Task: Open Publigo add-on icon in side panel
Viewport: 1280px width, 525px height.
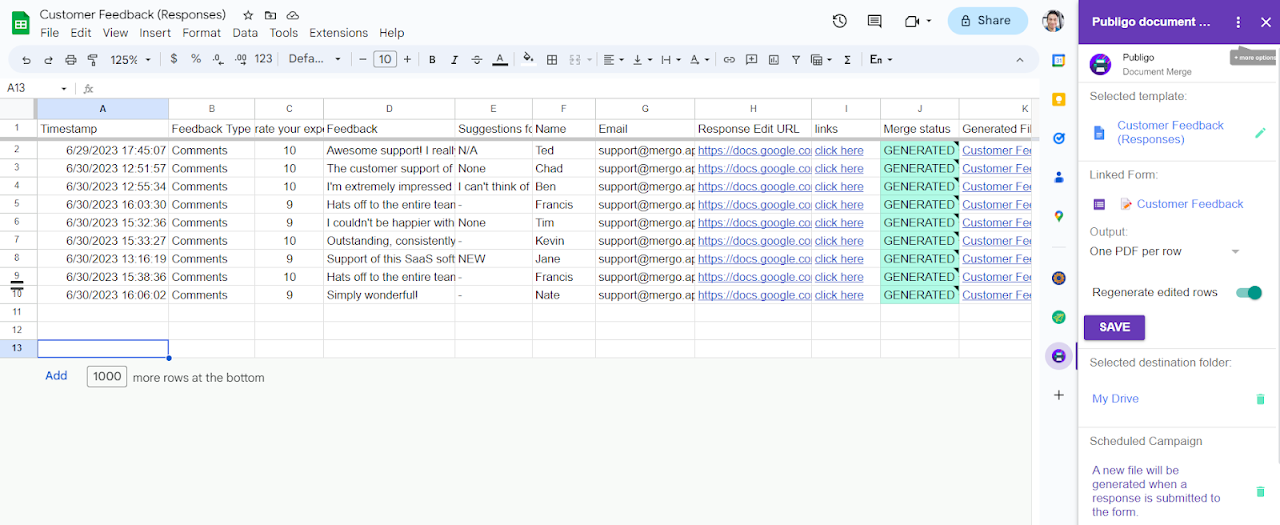Action: pos(1059,356)
